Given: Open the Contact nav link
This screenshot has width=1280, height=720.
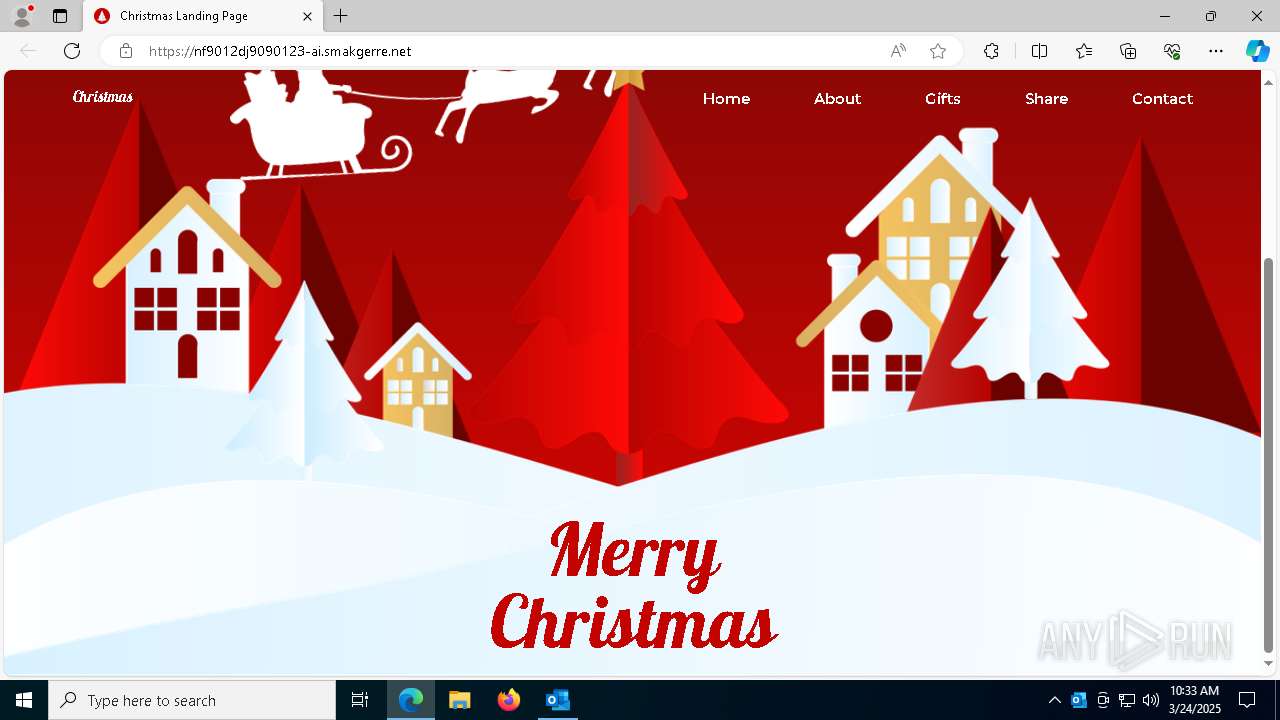Looking at the screenshot, I should (x=1162, y=99).
